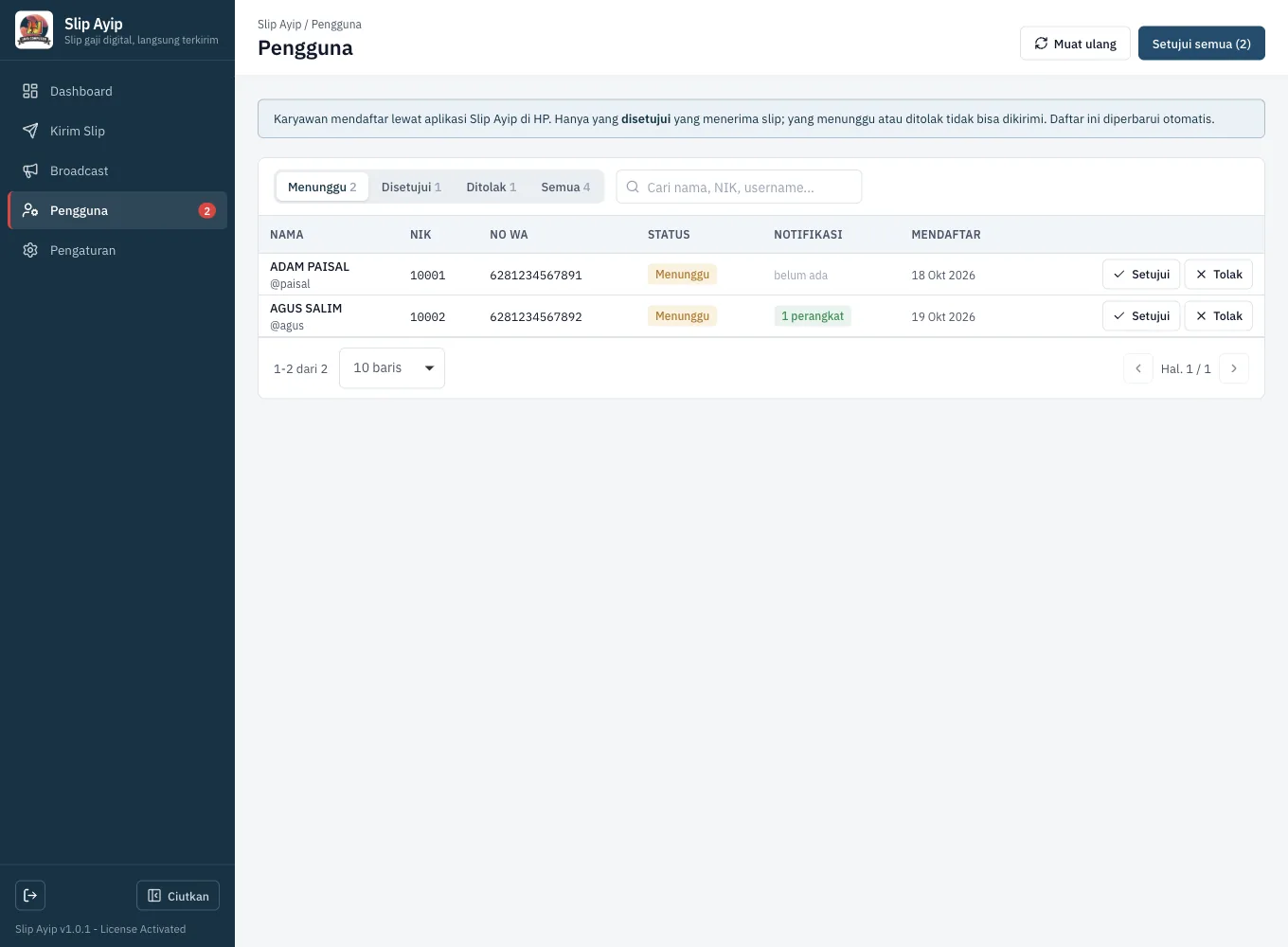Approve AGUS SALIM with Setujui
1288x947 pixels.
(1141, 315)
